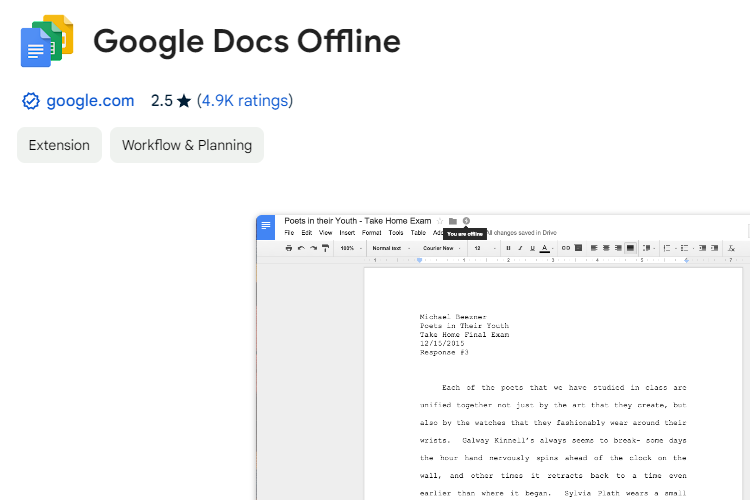This screenshot has width=750, height=500.
Task: Click the numbered list icon in preview toolbar
Action: point(669,248)
